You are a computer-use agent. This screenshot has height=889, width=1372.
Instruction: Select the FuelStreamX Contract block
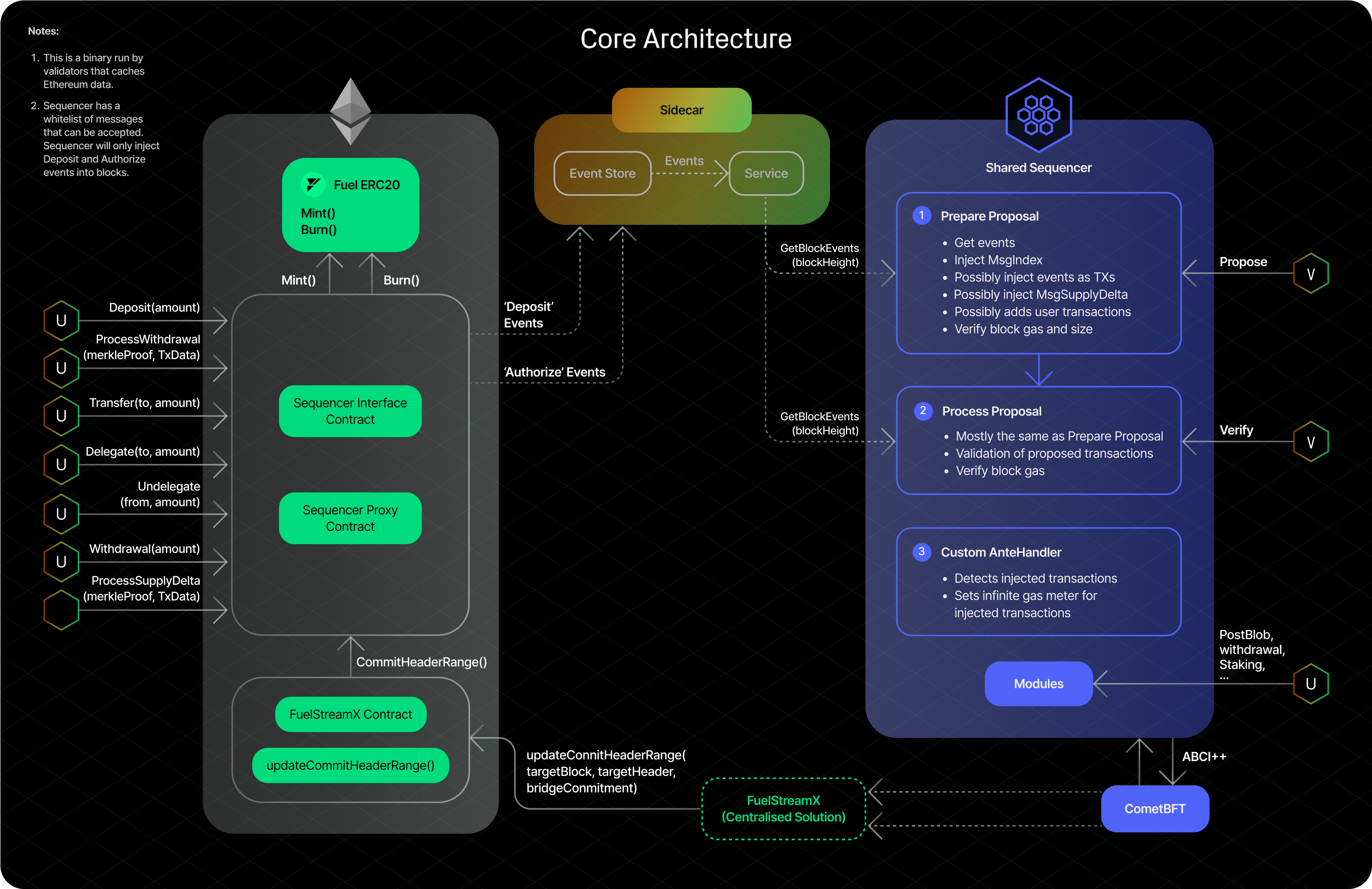click(x=351, y=714)
